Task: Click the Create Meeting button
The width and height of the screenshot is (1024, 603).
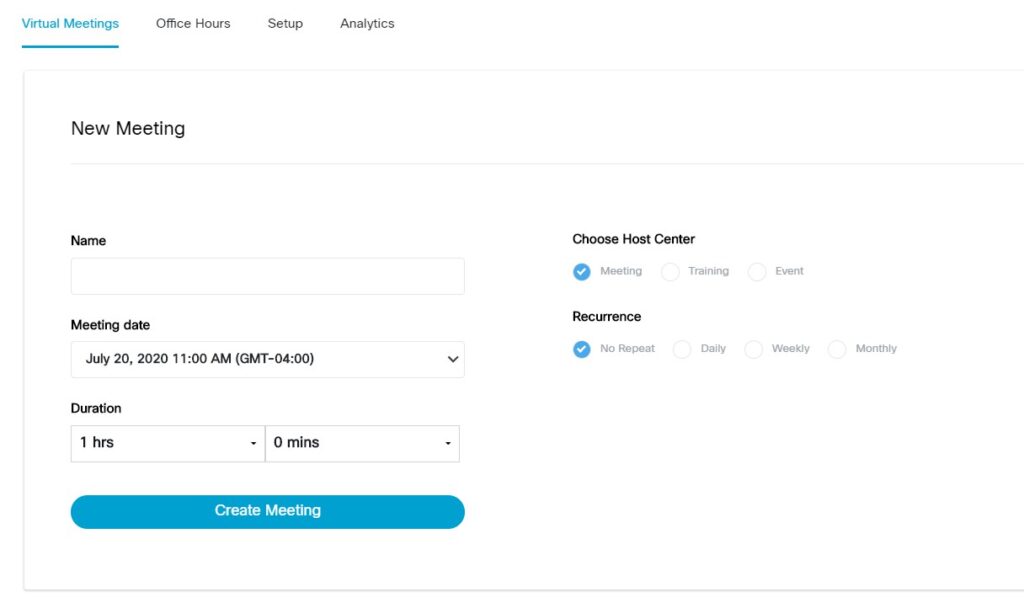Action: coord(267,511)
